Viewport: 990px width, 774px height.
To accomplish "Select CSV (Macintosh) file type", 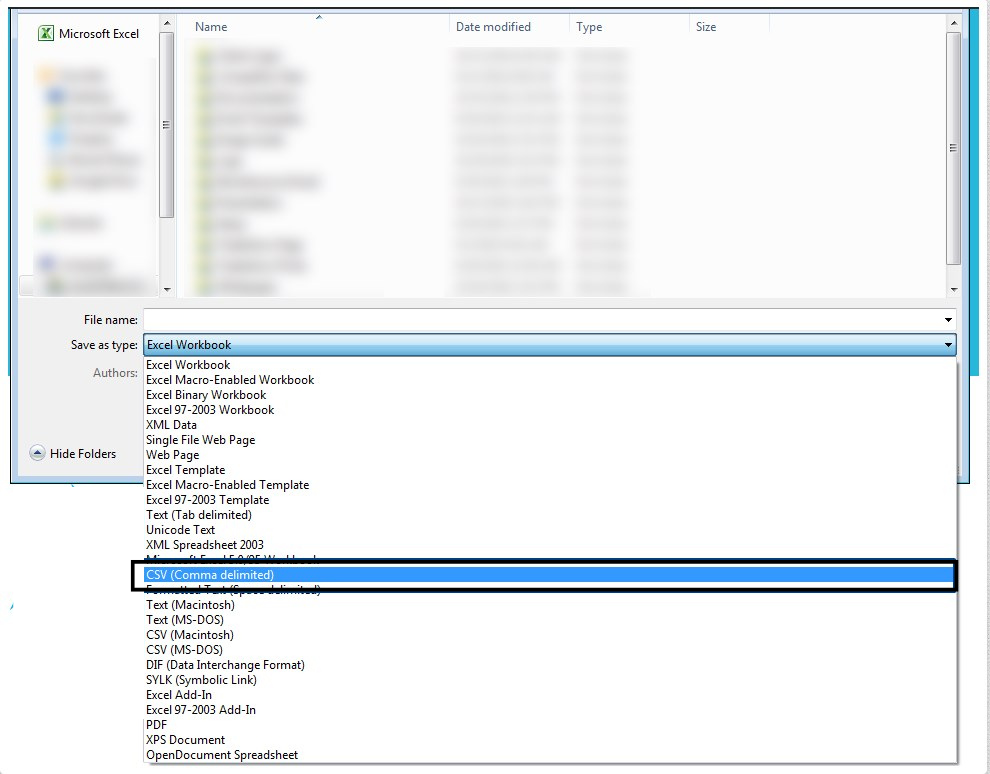I will [x=550, y=635].
